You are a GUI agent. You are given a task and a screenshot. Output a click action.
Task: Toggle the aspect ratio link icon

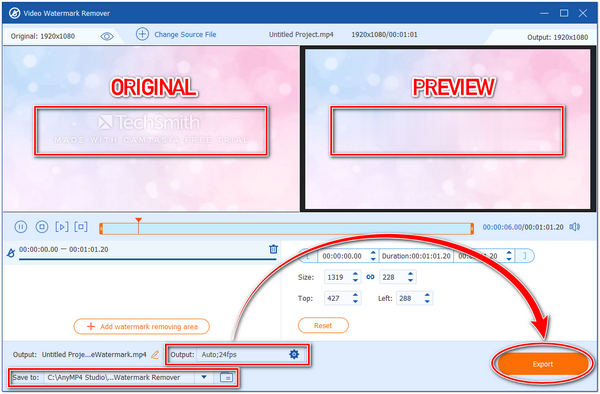coord(370,277)
